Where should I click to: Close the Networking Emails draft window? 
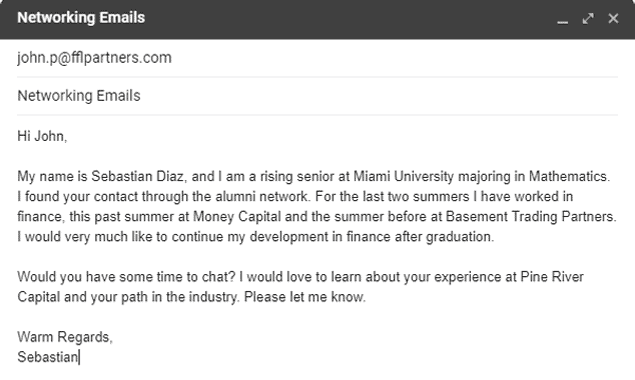click(x=613, y=19)
